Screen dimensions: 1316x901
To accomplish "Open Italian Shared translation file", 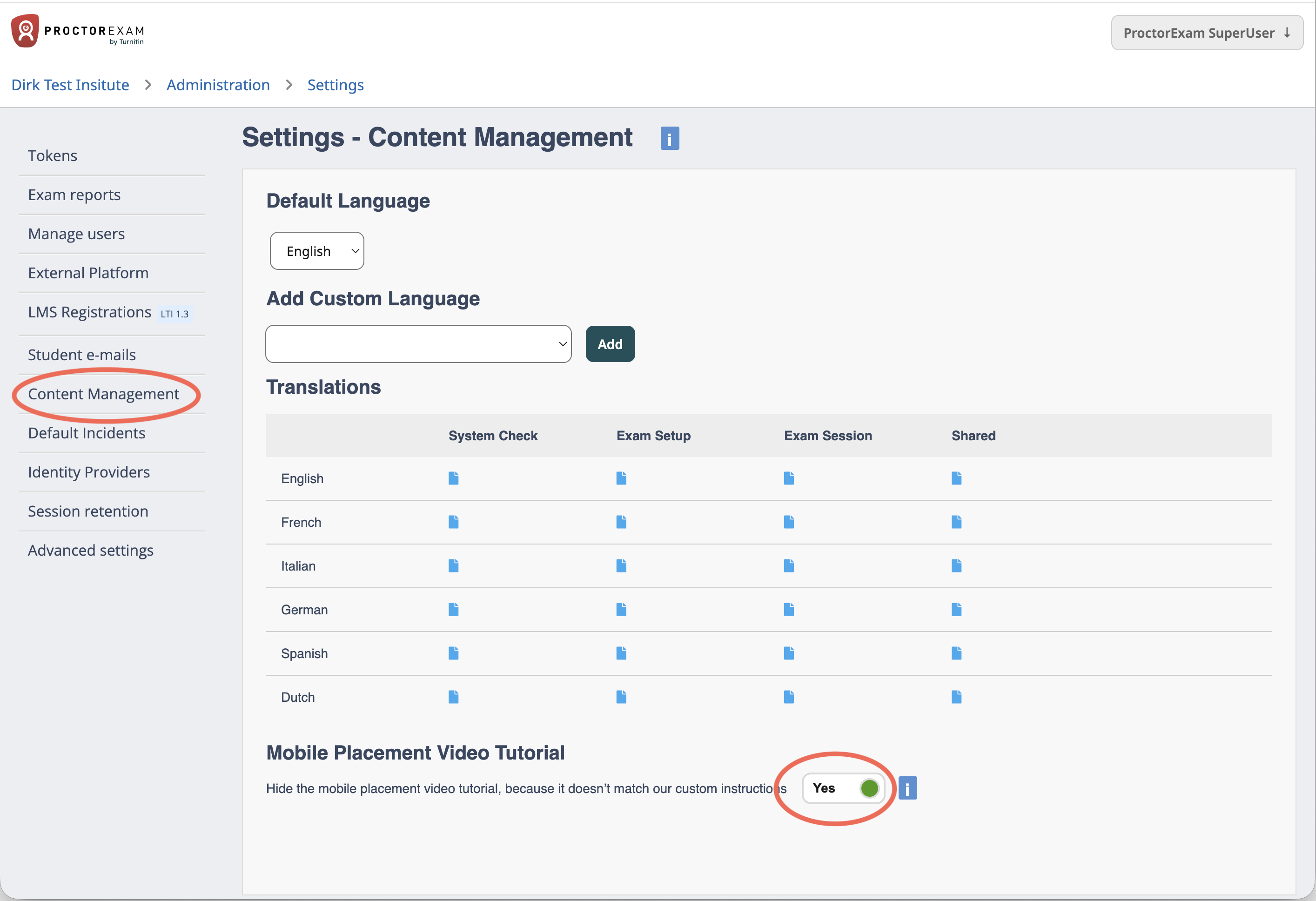I will click(956, 566).
